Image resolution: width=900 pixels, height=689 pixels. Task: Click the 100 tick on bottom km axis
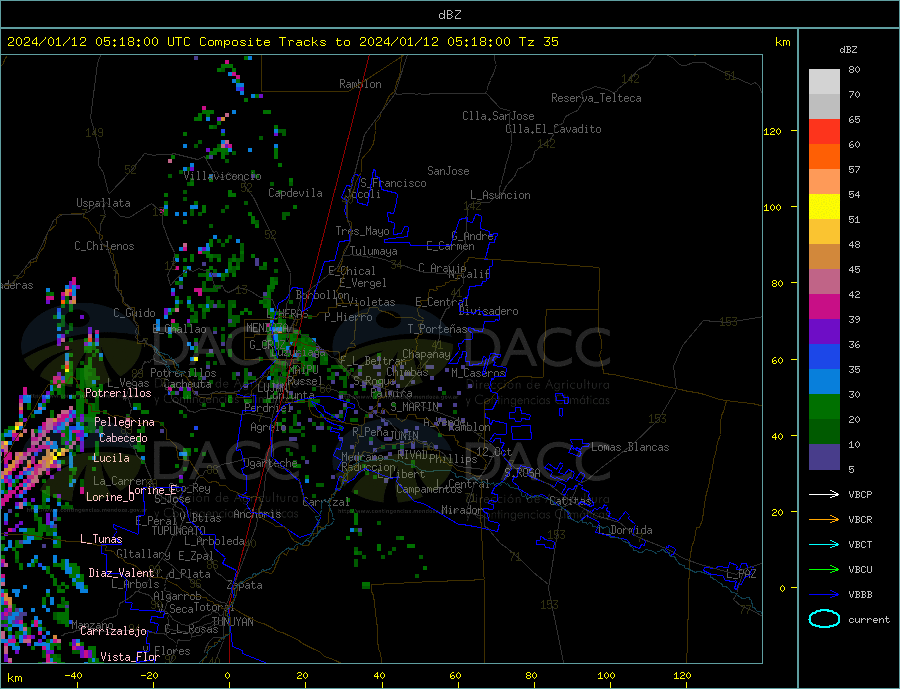607,676
